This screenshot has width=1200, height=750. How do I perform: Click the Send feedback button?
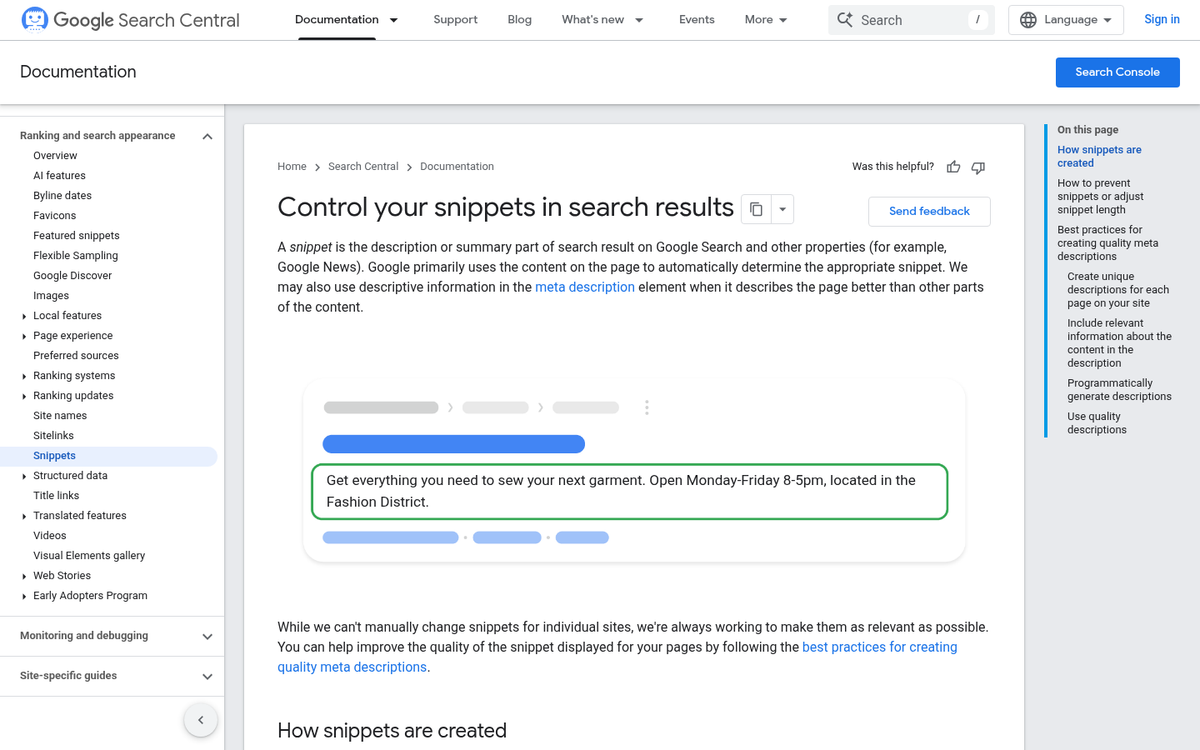click(x=929, y=211)
